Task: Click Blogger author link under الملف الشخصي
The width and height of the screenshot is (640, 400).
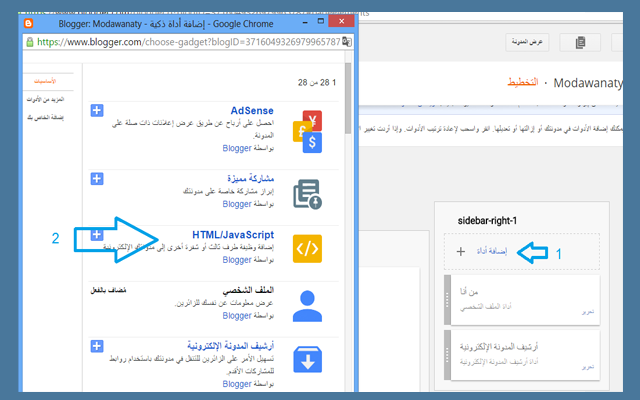Action: 237,316
